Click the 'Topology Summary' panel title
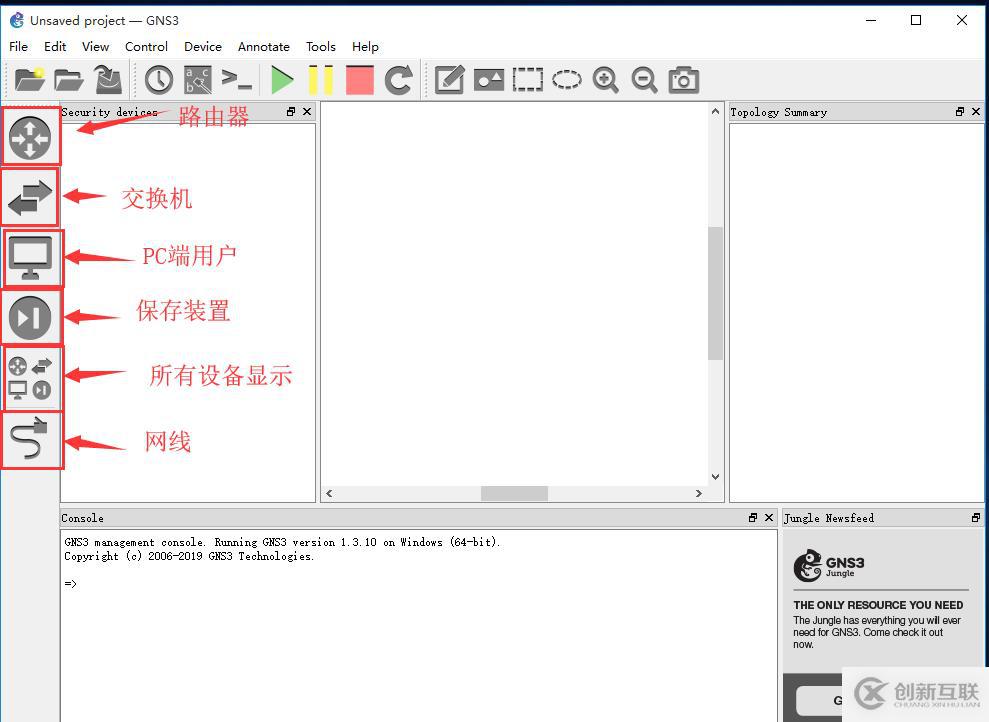Image resolution: width=989 pixels, height=722 pixels. (x=778, y=112)
